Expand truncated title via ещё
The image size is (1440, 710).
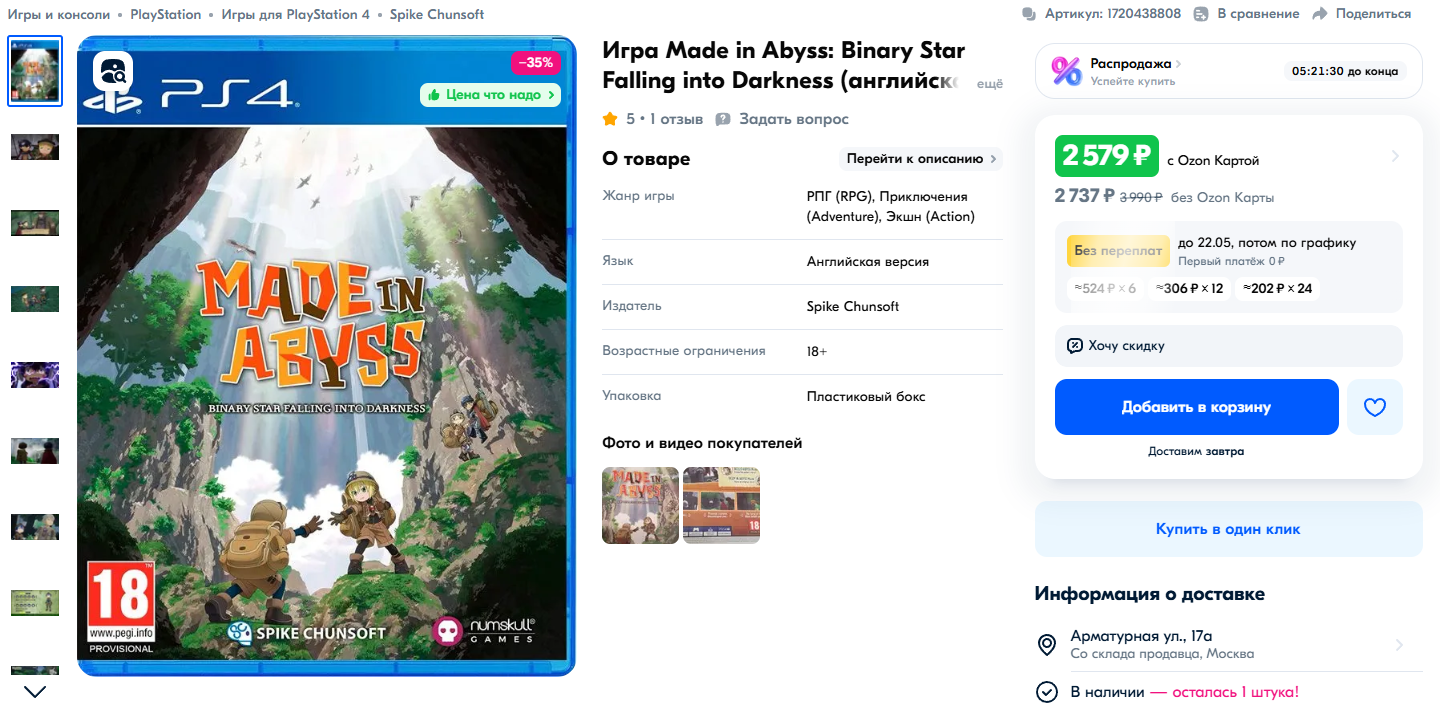tap(989, 84)
